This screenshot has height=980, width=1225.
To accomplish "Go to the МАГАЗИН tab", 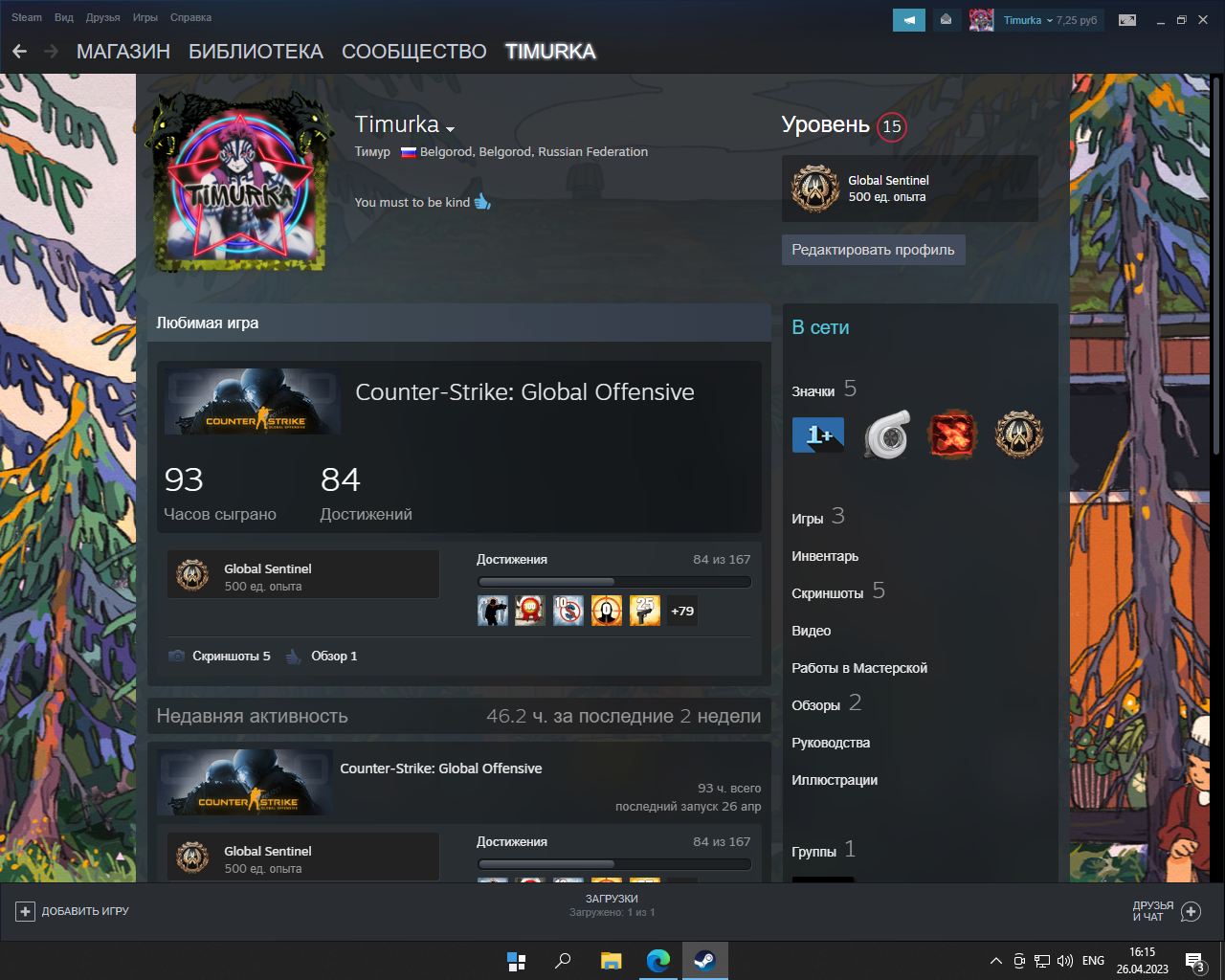I will pos(123,52).
